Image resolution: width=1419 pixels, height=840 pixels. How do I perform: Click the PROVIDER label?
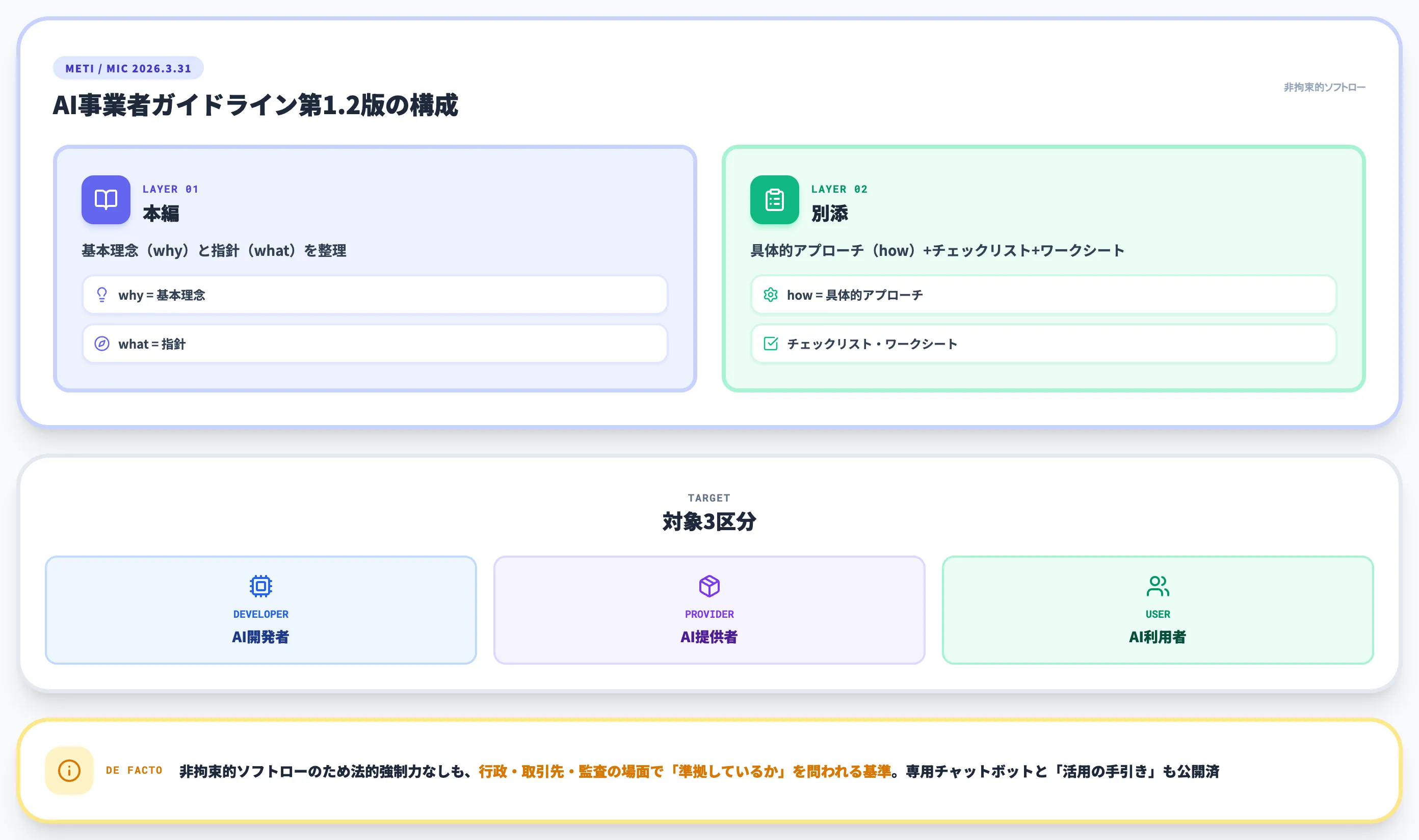pyautogui.click(x=708, y=614)
